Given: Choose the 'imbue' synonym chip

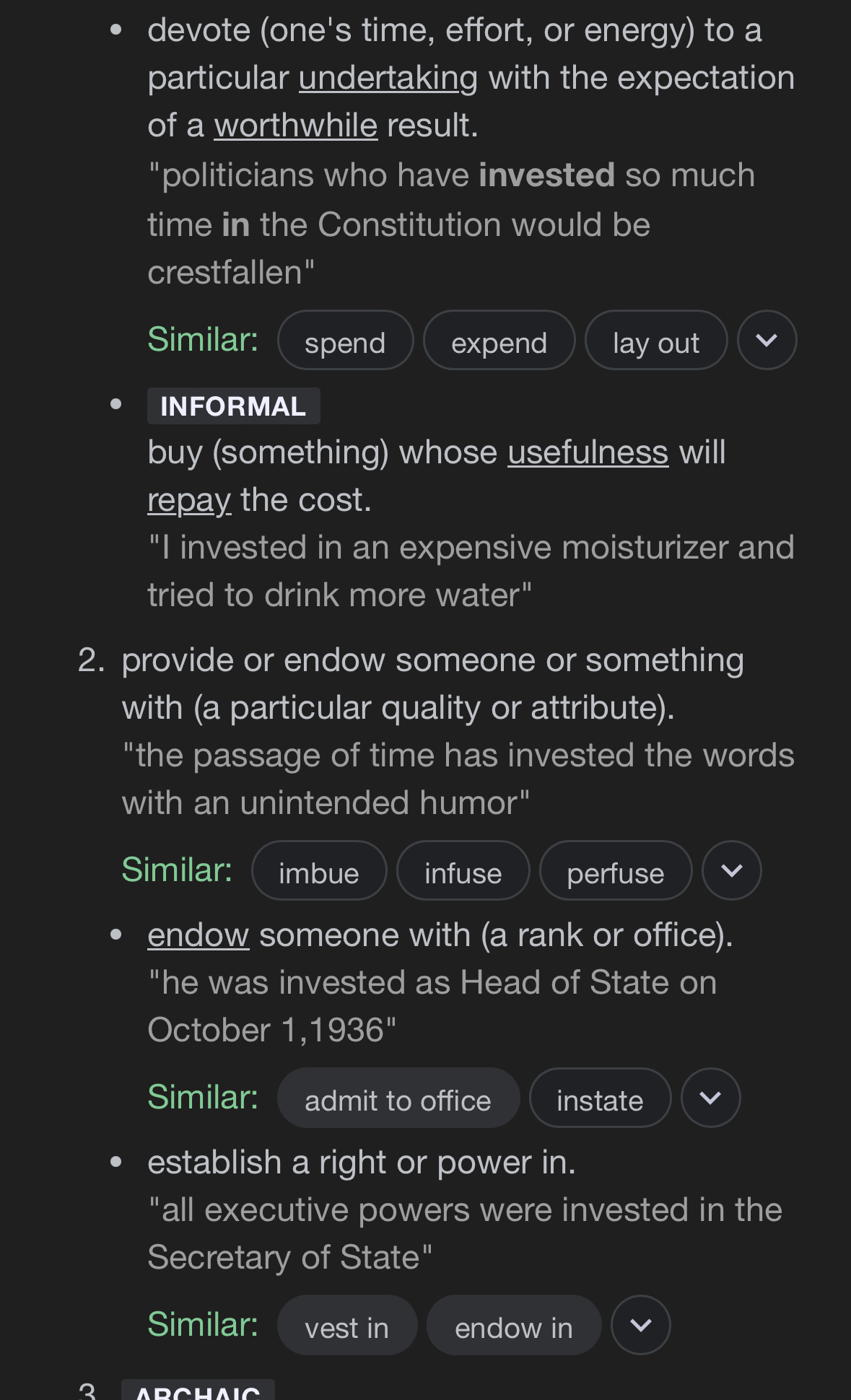Looking at the screenshot, I should (318, 872).
